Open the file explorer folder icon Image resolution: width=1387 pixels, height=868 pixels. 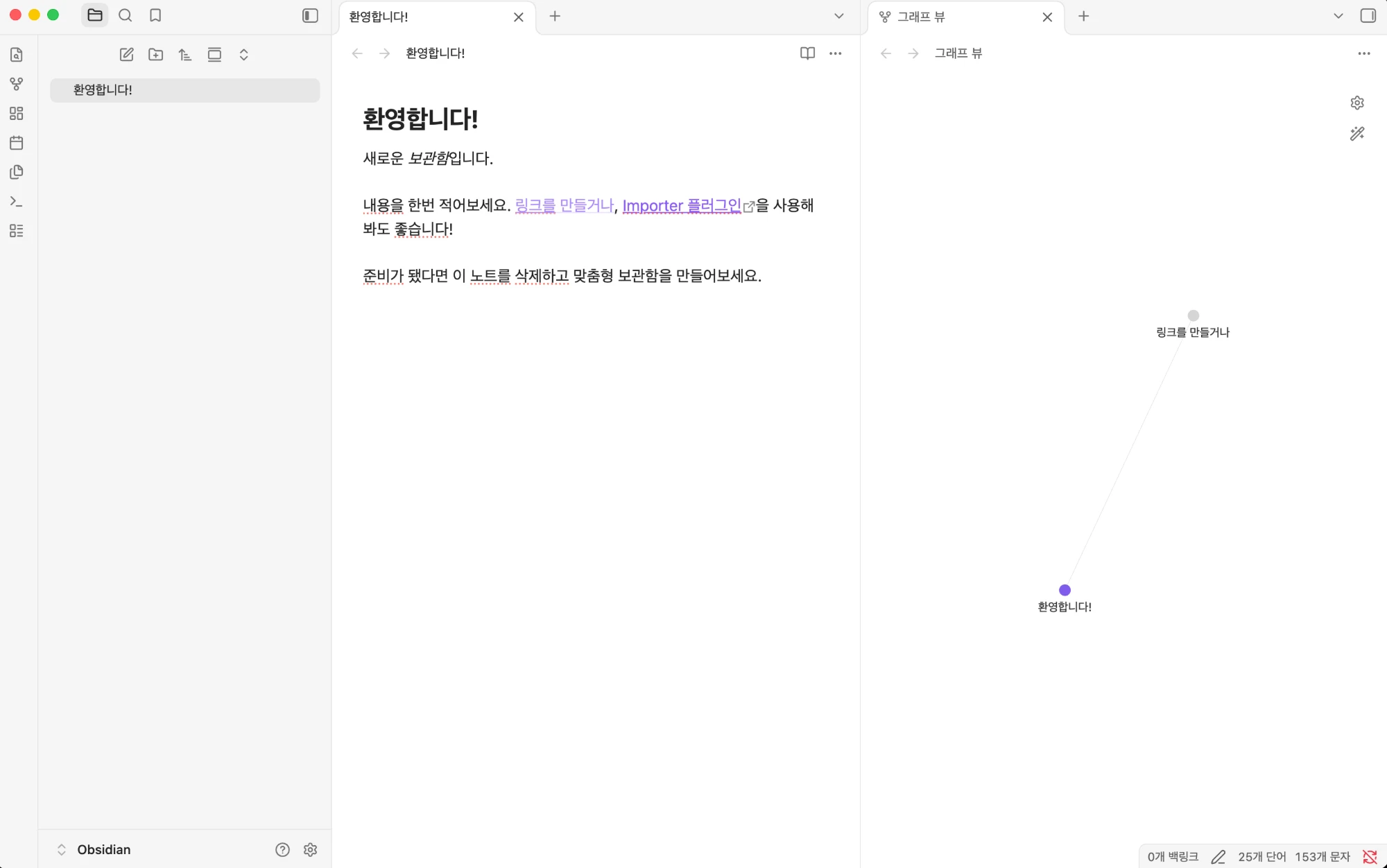(95, 15)
